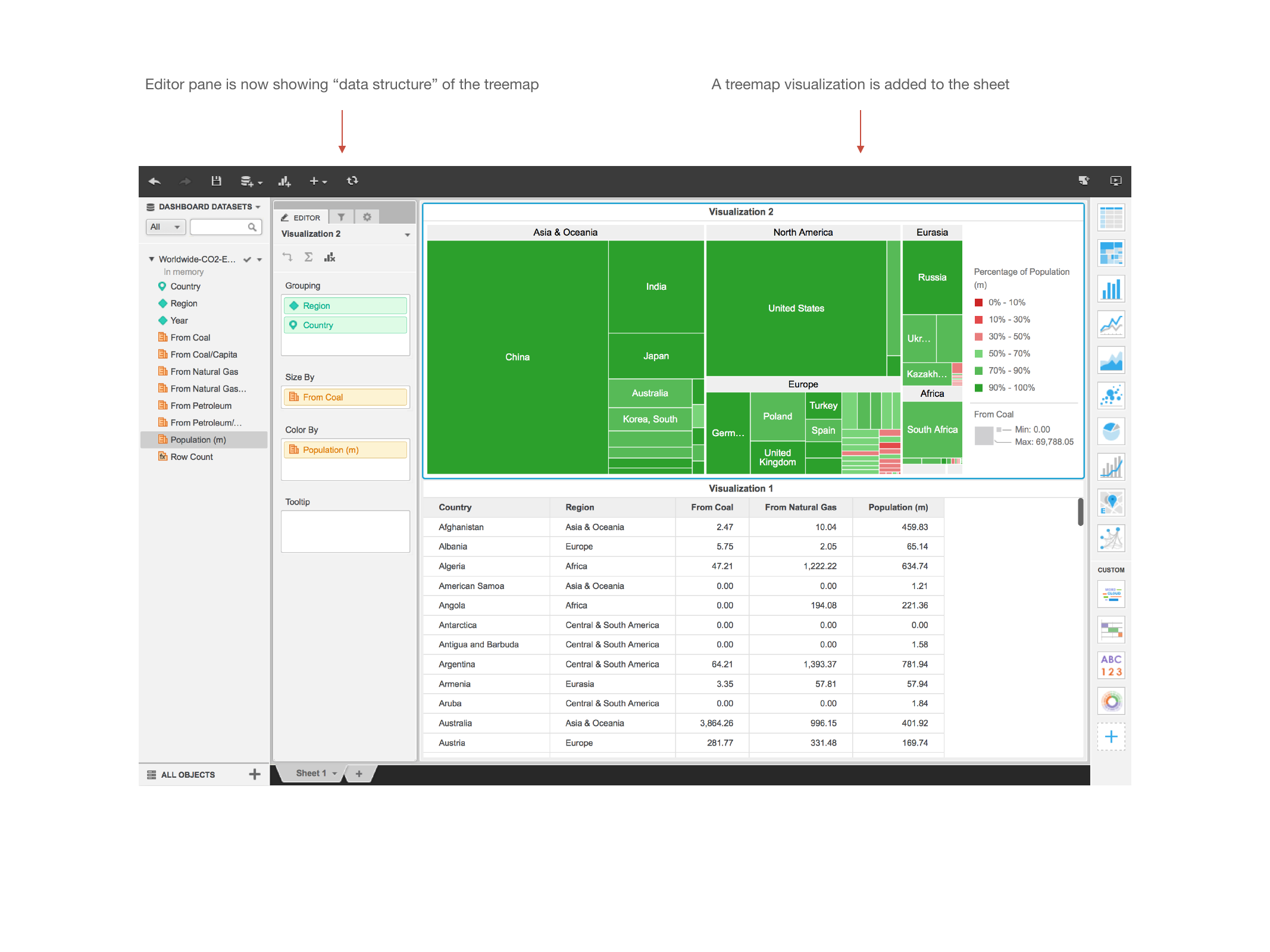Click the empty Tooltip drop zone
Image resolution: width=1270 pixels, height=952 pixels.
pos(345,531)
